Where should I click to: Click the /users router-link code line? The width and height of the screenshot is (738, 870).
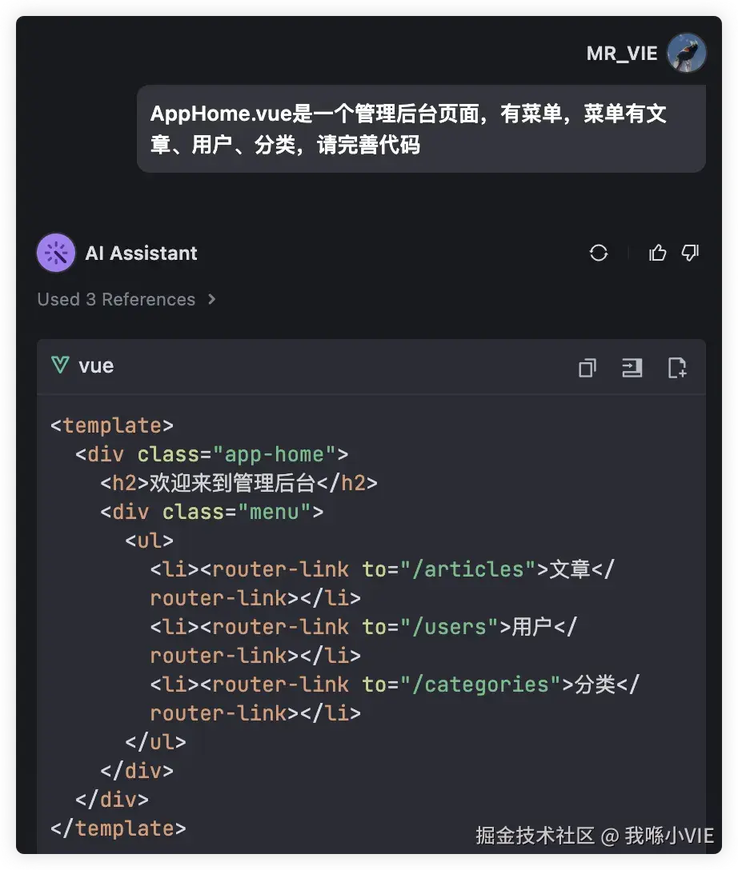click(x=363, y=641)
